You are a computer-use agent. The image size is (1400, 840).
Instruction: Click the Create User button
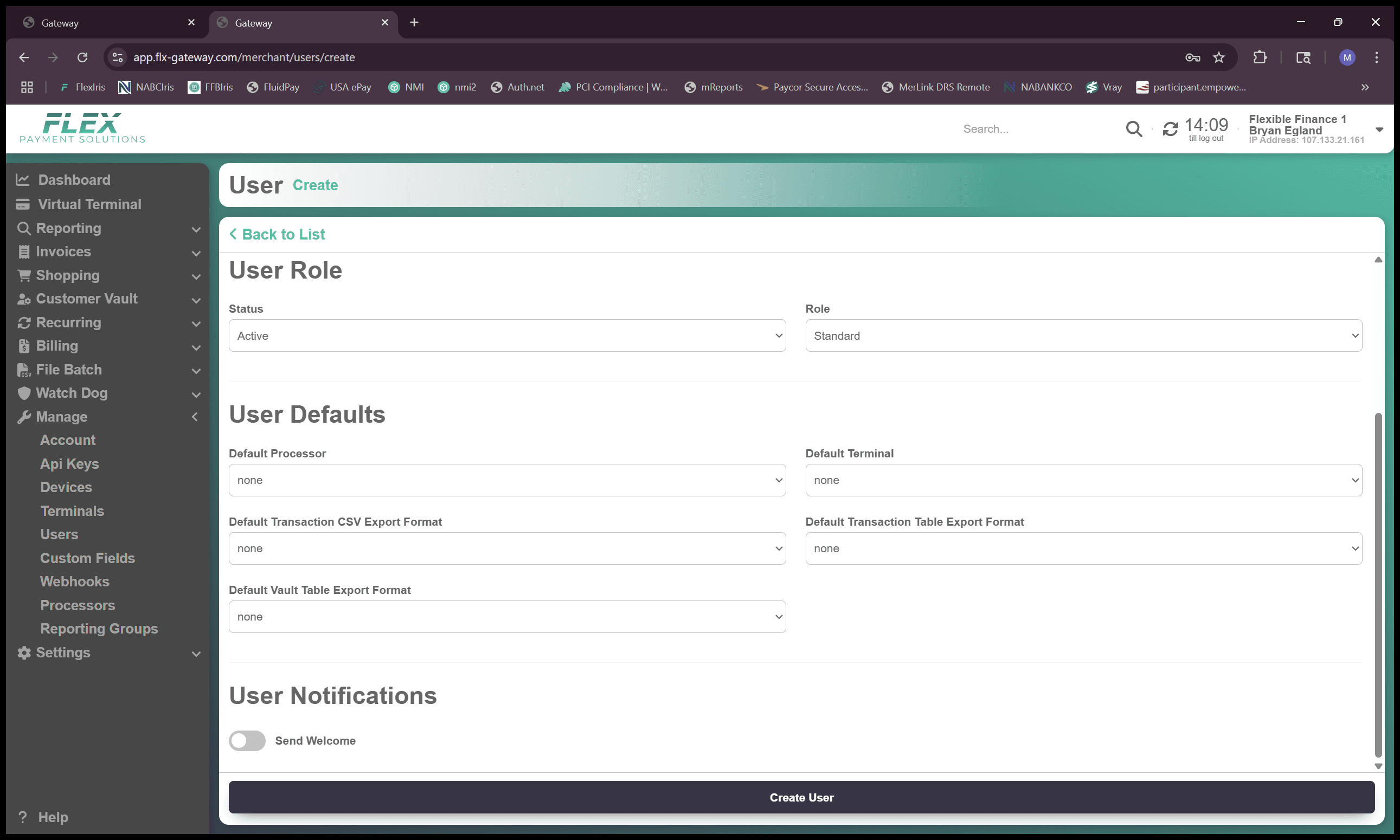click(x=801, y=798)
